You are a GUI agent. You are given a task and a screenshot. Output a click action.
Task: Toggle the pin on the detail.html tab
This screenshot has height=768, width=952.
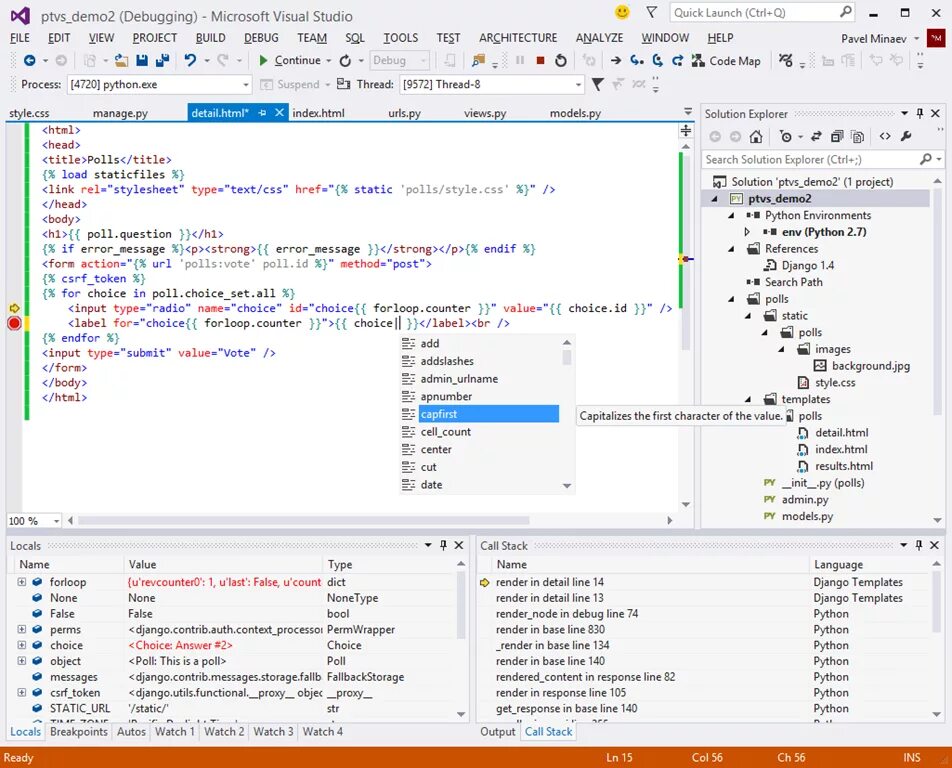coord(262,113)
